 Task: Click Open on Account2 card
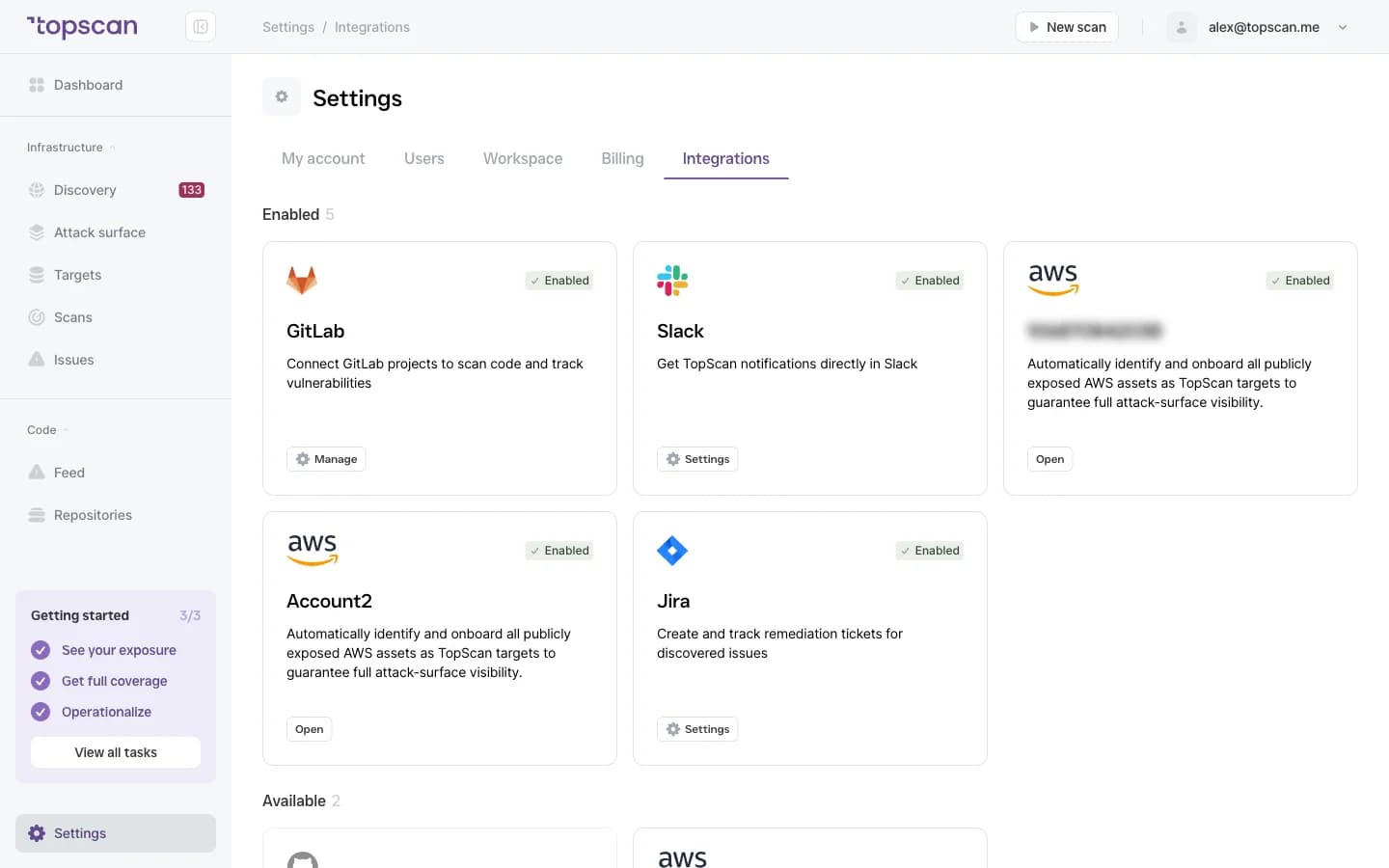310,729
